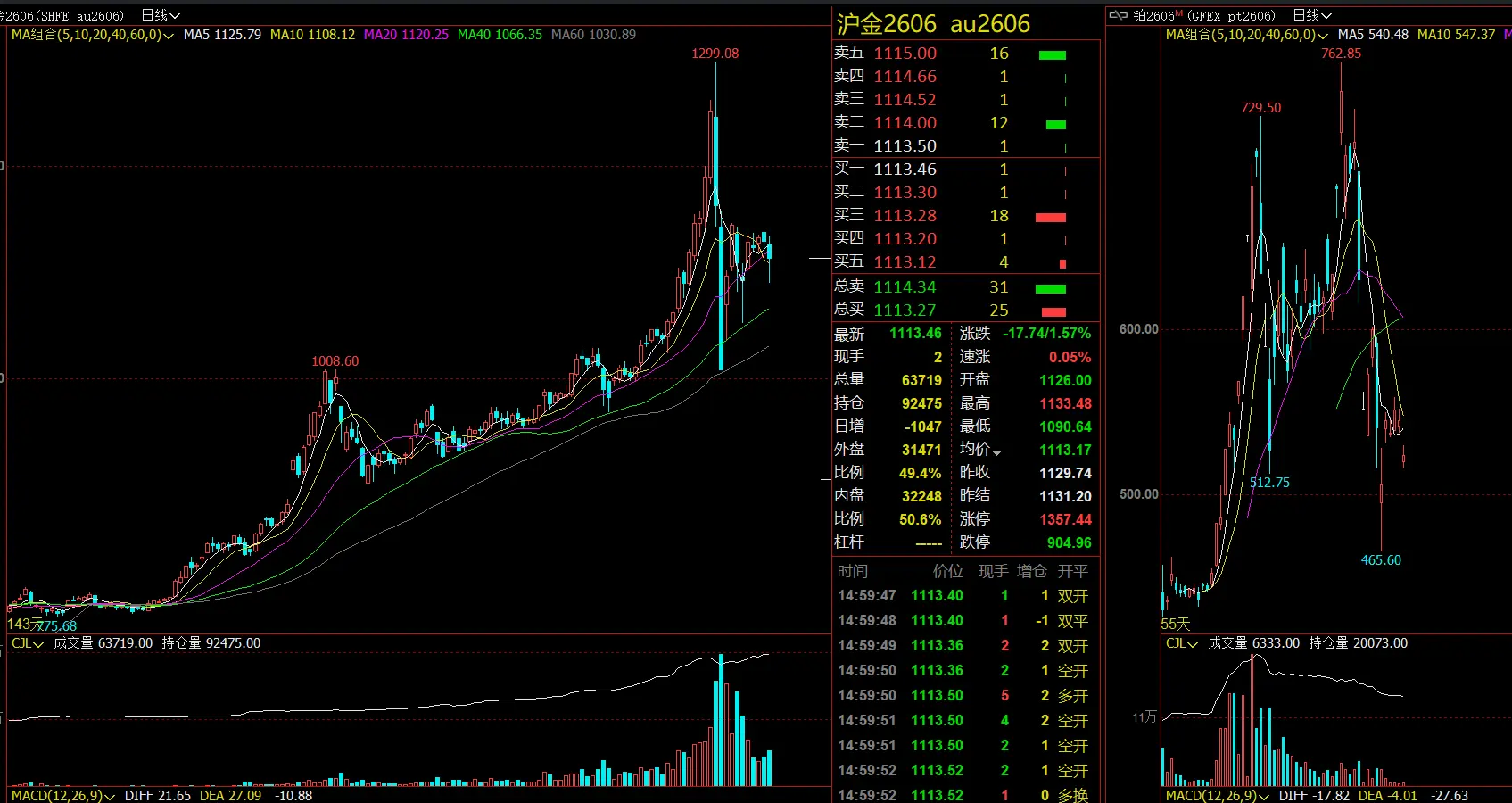Click the red M badge on 铂2606
This screenshot has height=803, width=1512.
(1179, 13)
